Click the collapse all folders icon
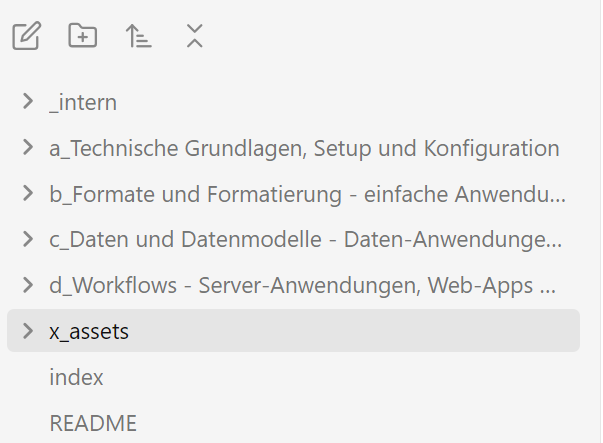 (x=195, y=37)
